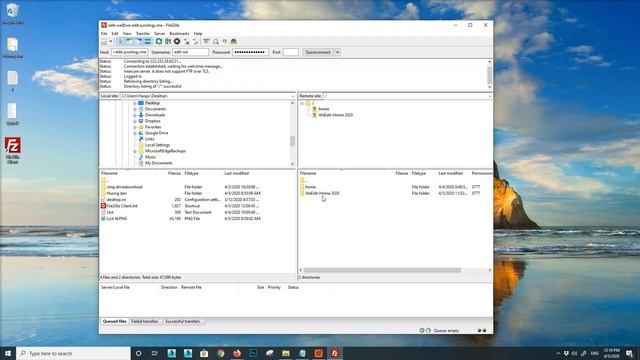Viewport: 640px width, 360px height.
Task: Expand the Google Drive node in local tree
Action: pos(135,133)
